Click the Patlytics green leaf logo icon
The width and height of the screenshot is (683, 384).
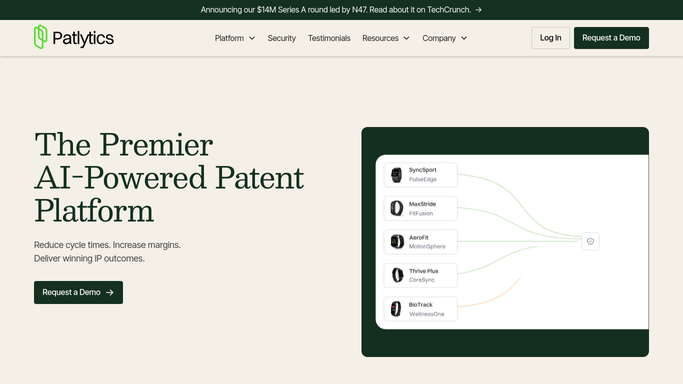[41, 37]
